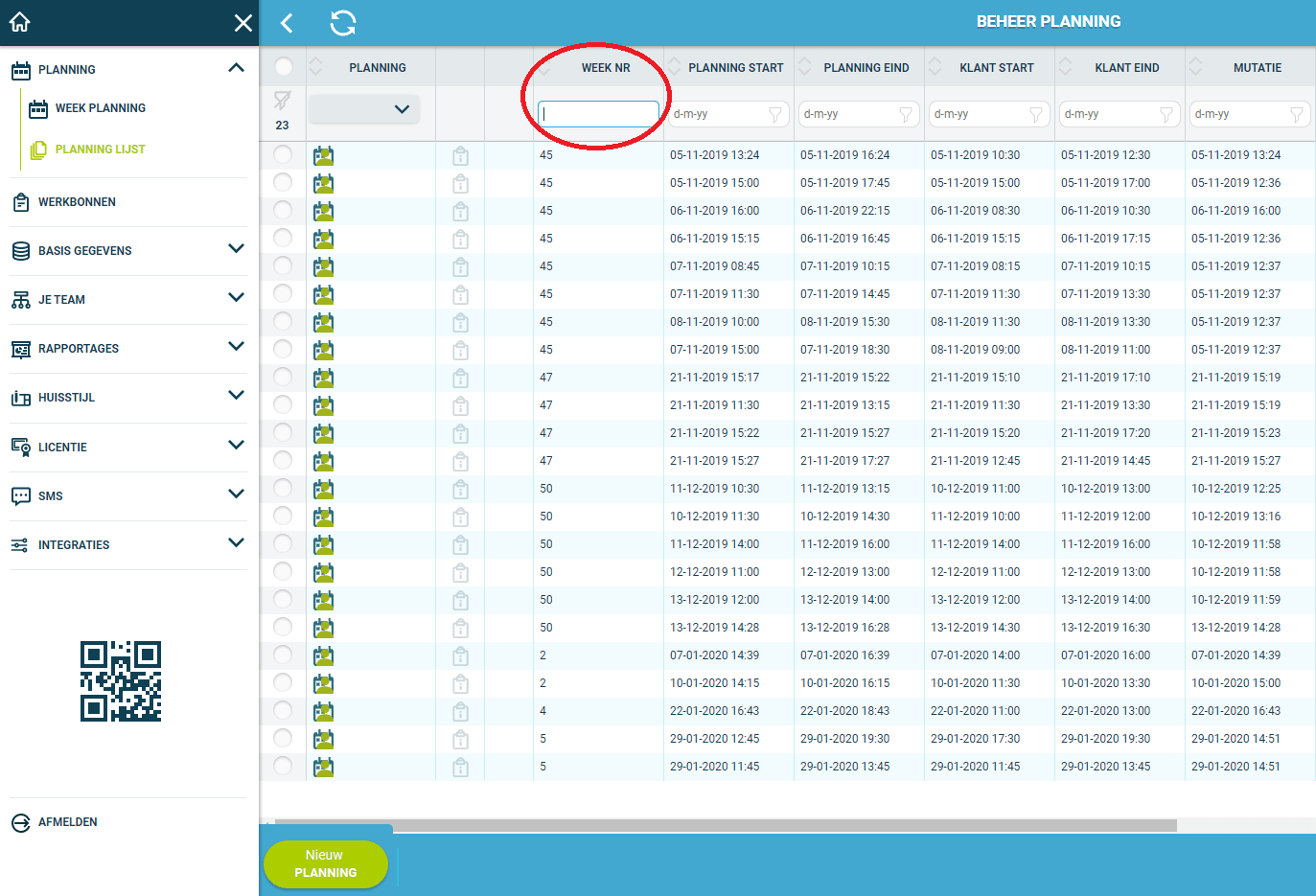Image resolution: width=1316 pixels, height=896 pixels.
Task: Select the row starting 11-12-2019 10:30
Action: [x=283, y=488]
